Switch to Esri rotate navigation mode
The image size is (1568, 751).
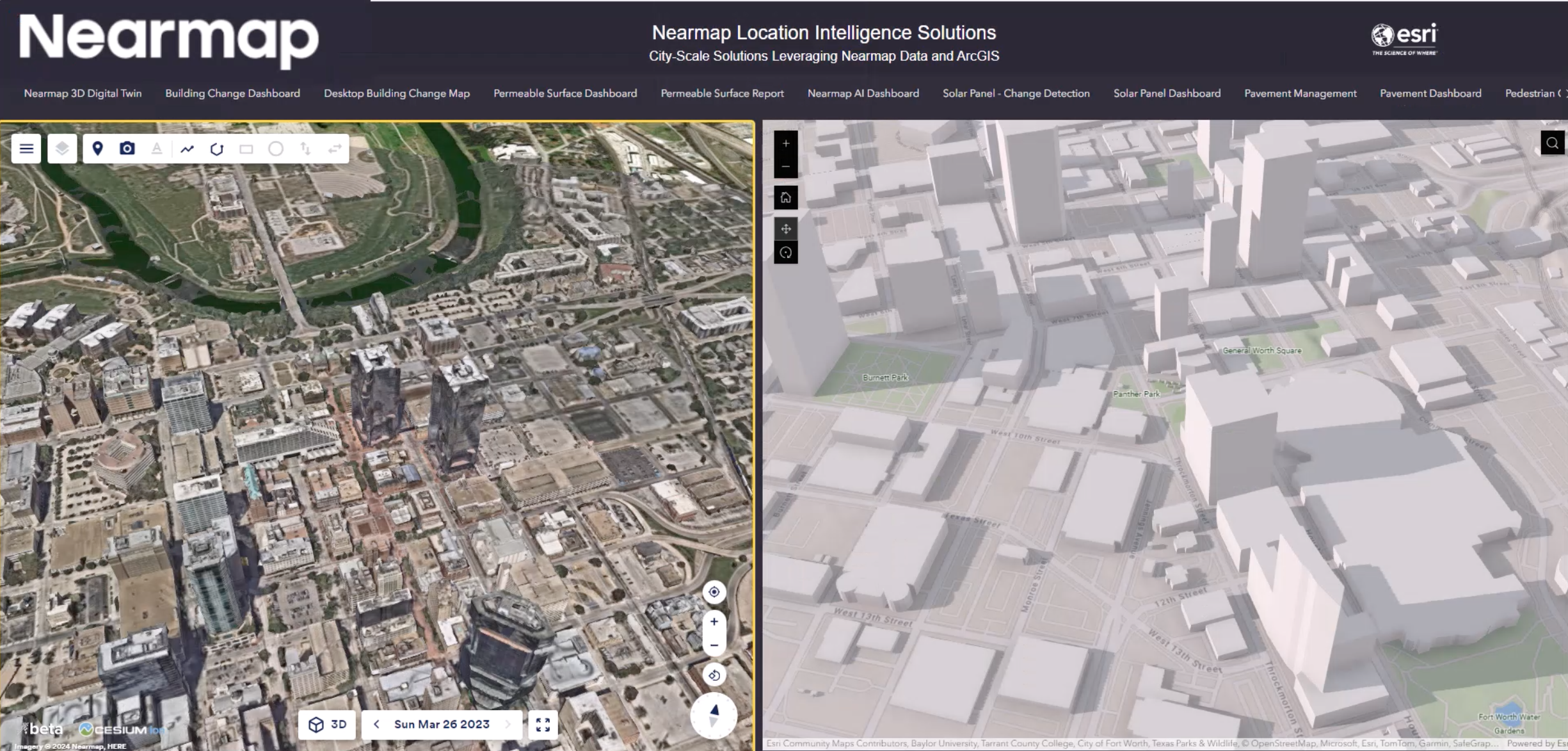click(x=786, y=253)
